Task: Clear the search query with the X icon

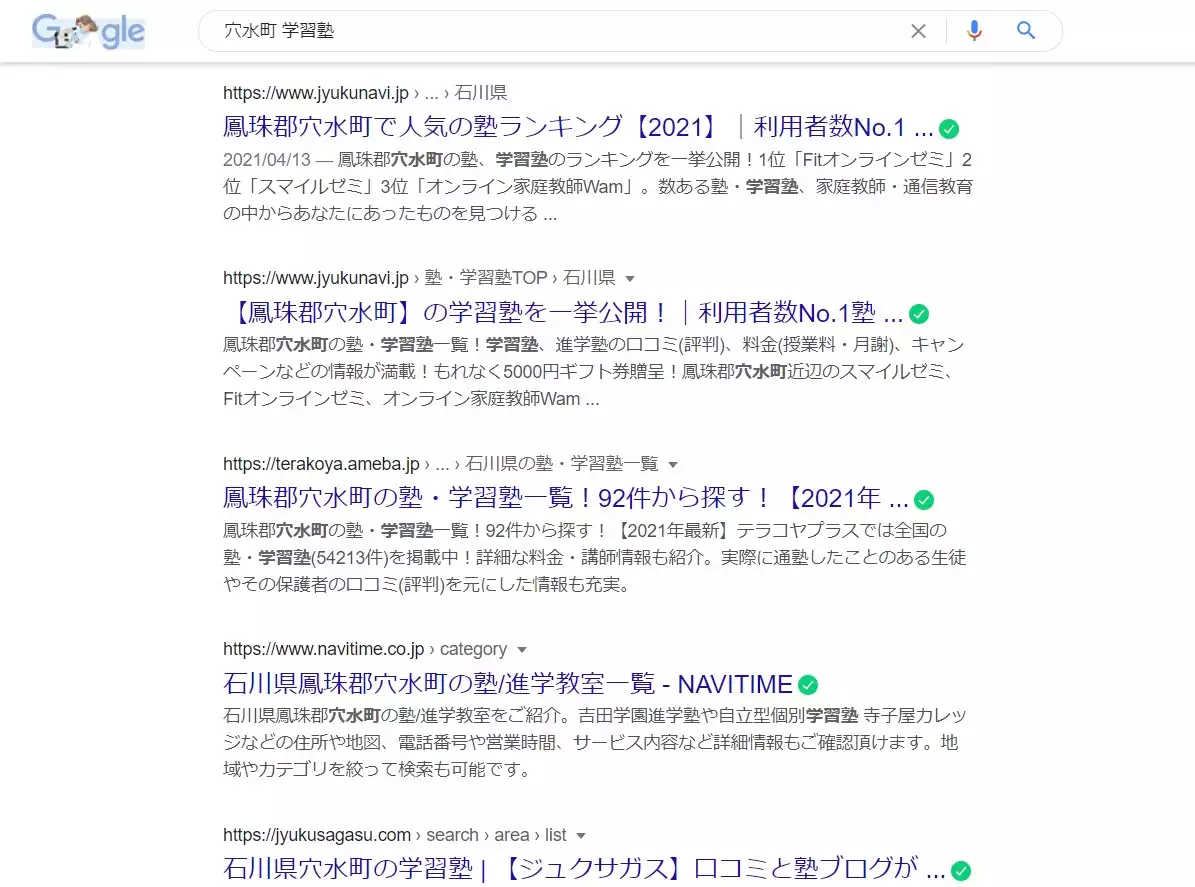Action: coord(918,31)
